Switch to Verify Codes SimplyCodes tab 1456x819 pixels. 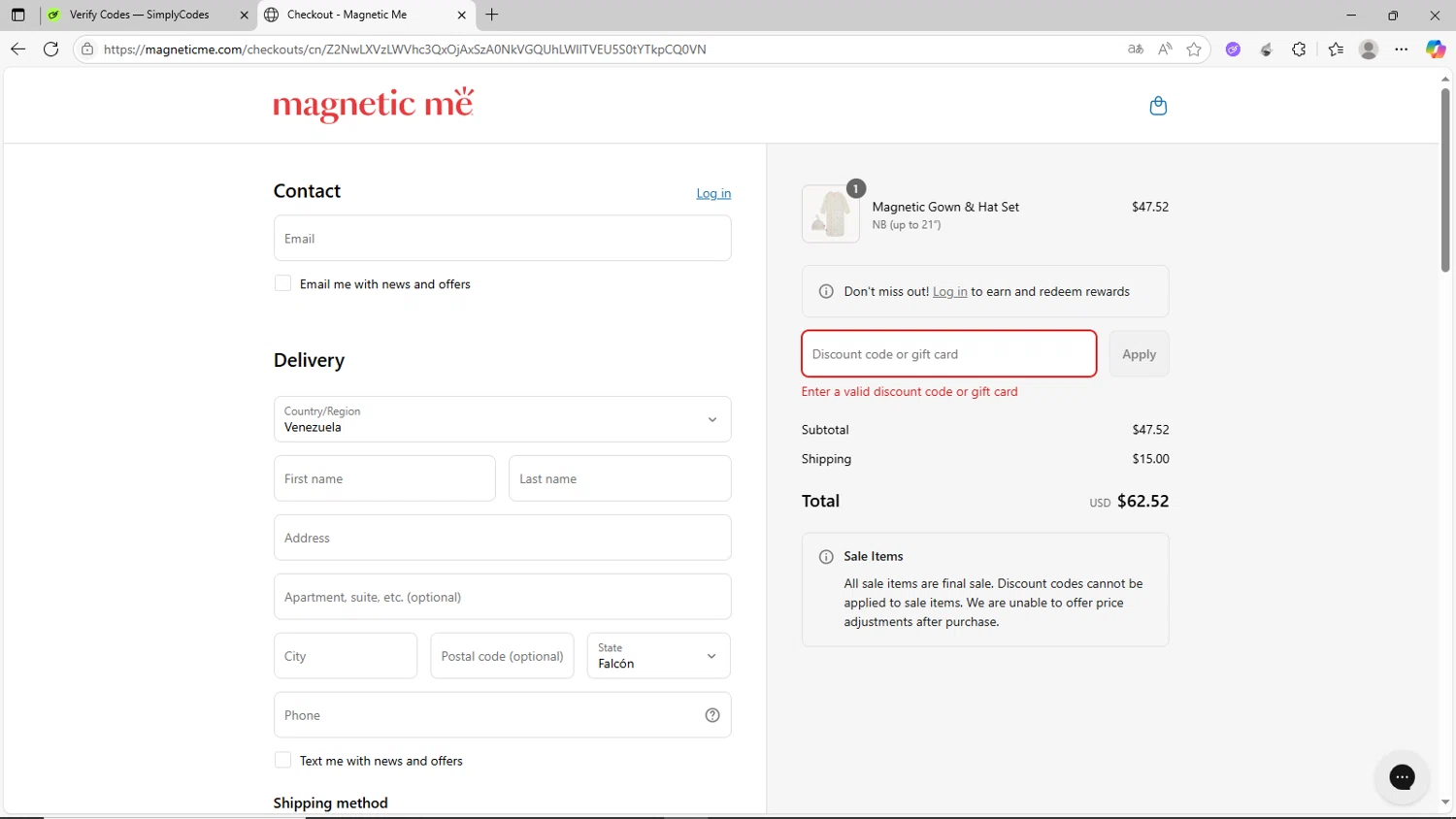pyautogui.click(x=148, y=15)
